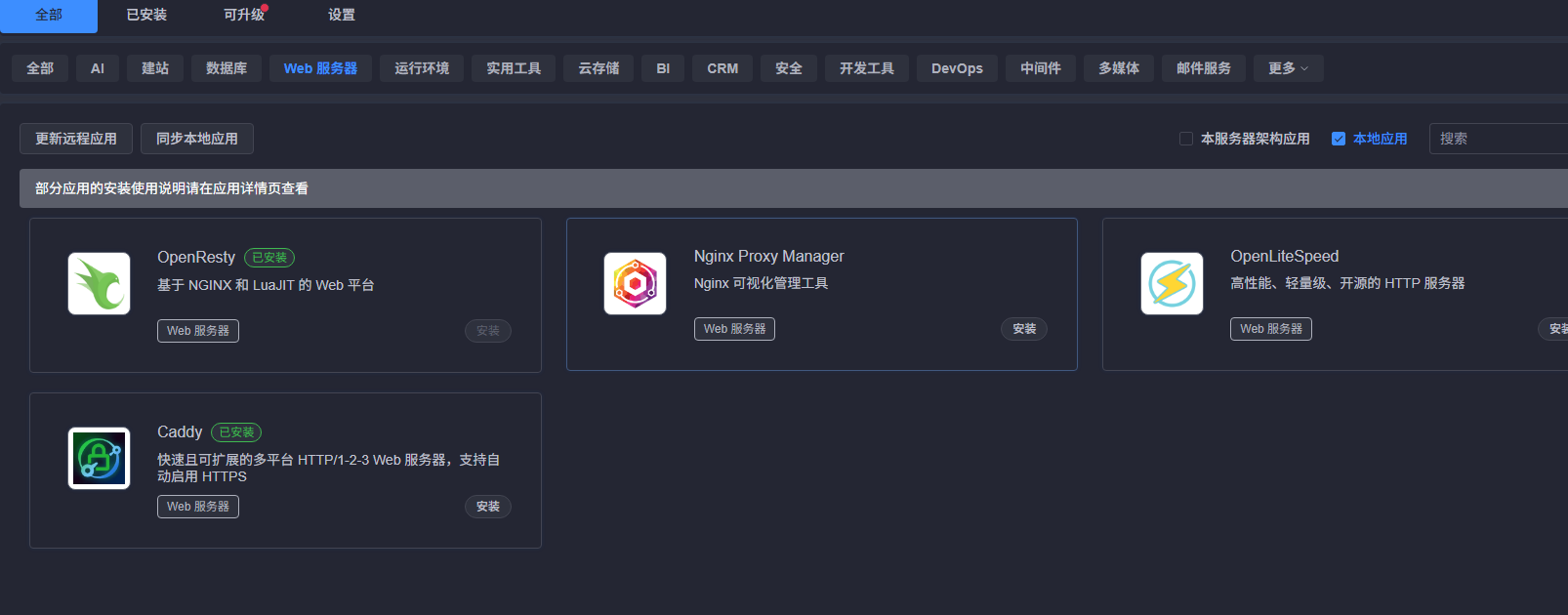
Task: Click the 部分应用的安装使用说明 notice banner
Action: [794, 188]
